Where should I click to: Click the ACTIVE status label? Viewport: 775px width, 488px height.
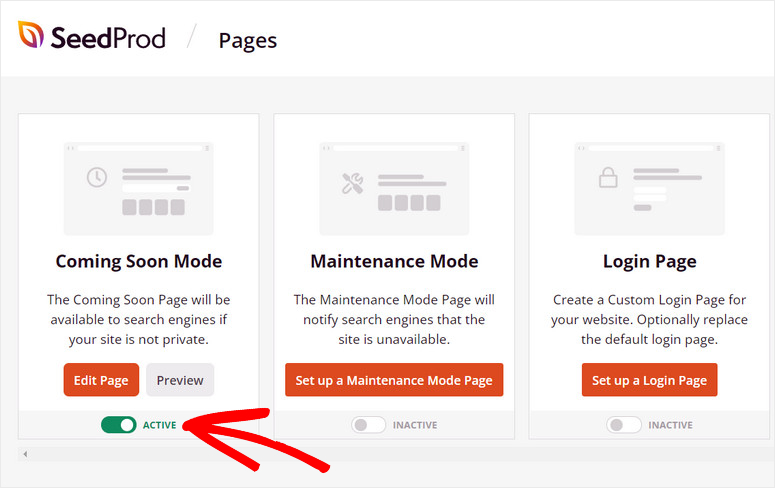(160, 425)
